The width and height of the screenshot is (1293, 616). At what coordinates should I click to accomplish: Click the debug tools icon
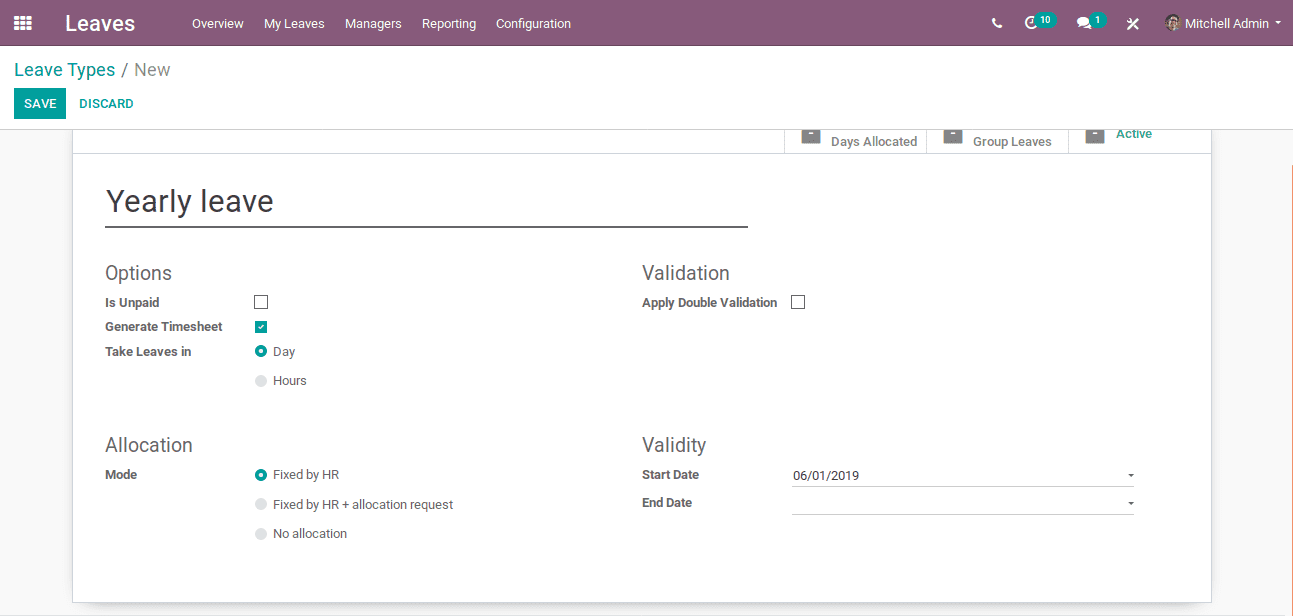pyautogui.click(x=1133, y=23)
